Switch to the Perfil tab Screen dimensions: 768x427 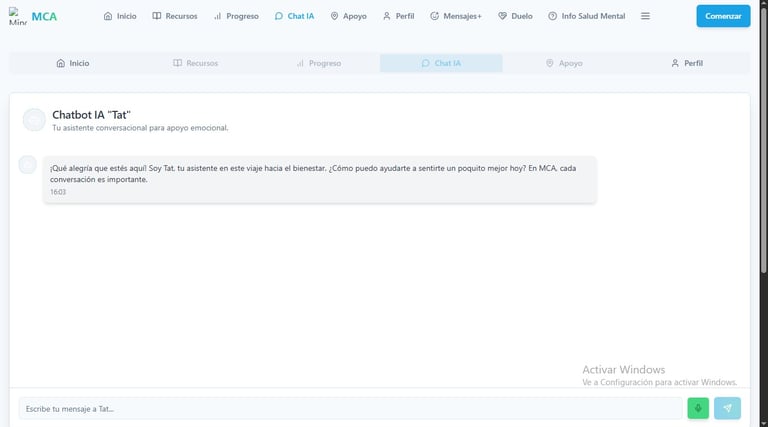pyautogui.click(x=687, y=63)
